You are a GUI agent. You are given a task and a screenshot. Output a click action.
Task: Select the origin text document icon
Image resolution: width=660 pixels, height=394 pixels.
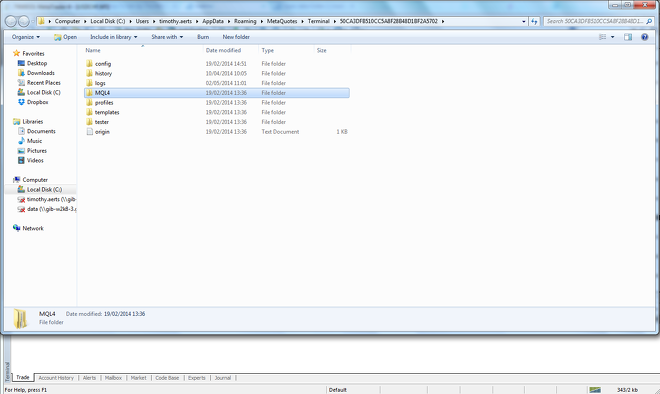(x=89, y=132)
